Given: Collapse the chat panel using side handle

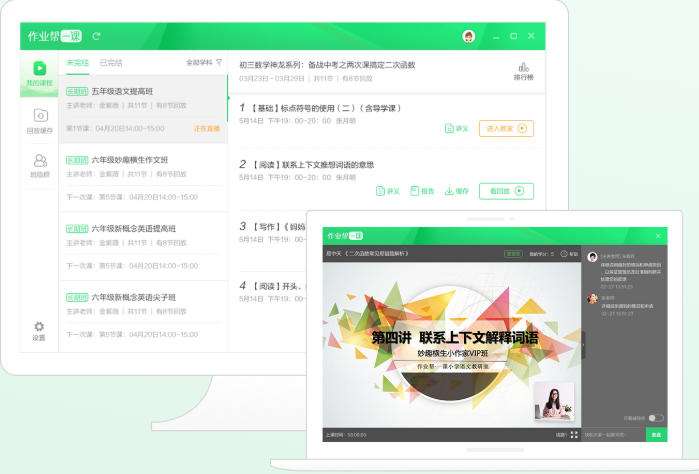Looking at the screenshot, I should [583, 343].
